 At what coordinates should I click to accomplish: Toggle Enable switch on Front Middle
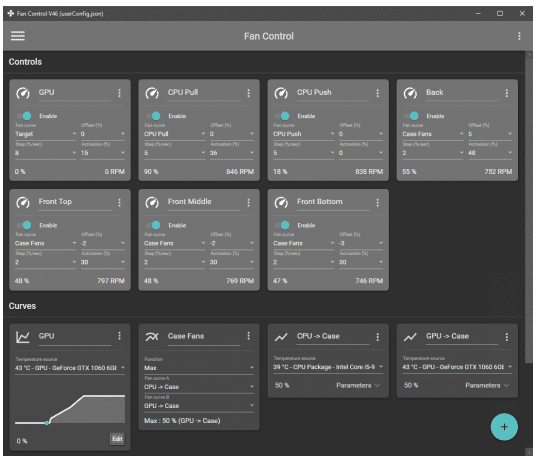[x=154, y=225]
